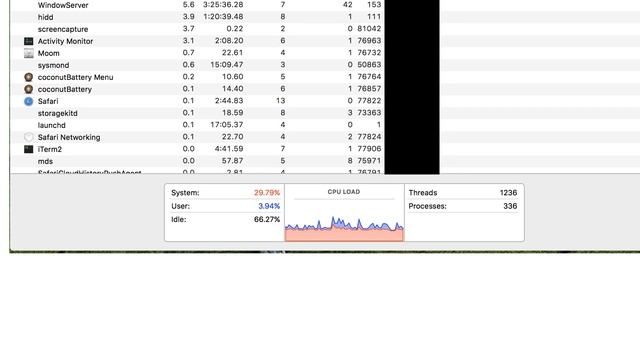Viewport: 640px width, 360px height.
Task: Click the System percentage 29.79%
Action: click(x=267, y=193)
